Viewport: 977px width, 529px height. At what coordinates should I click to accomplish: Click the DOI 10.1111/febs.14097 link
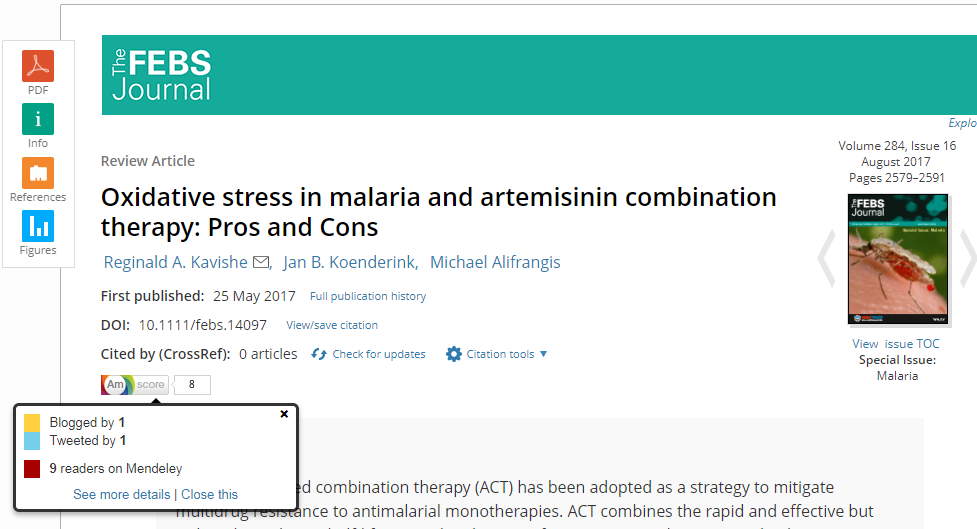(x=202, y=325)
